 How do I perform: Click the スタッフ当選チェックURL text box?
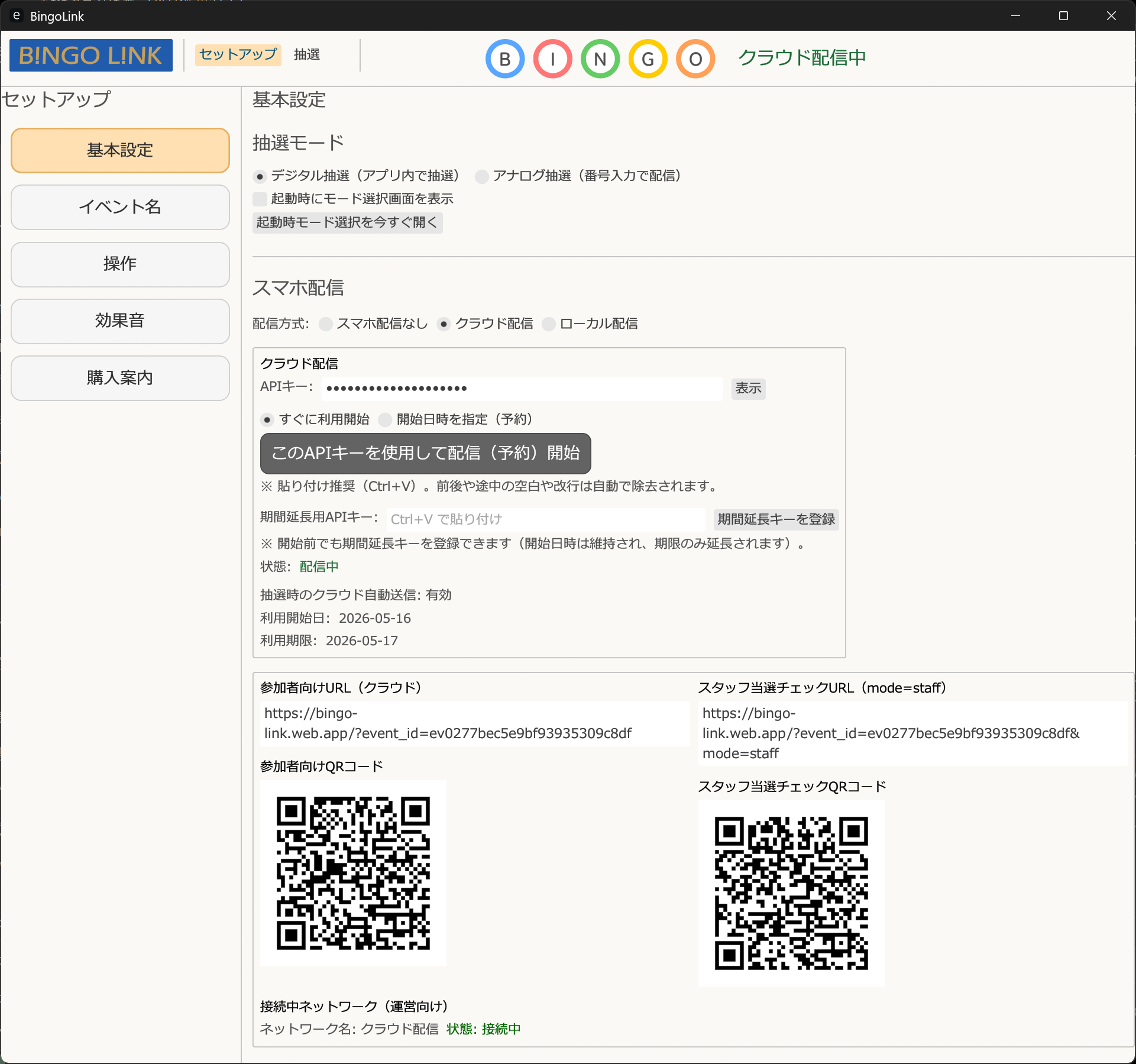(913, 733)
